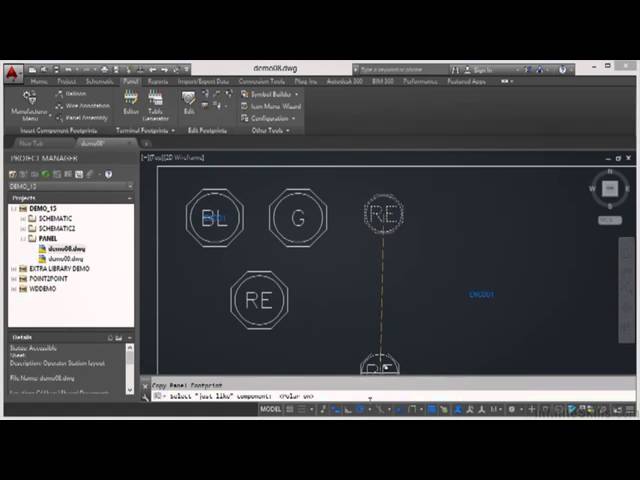Expand the SCHEMATIC folder
Image resolution: width=640 pixels, height=480 pixels.
pos(23,219)
